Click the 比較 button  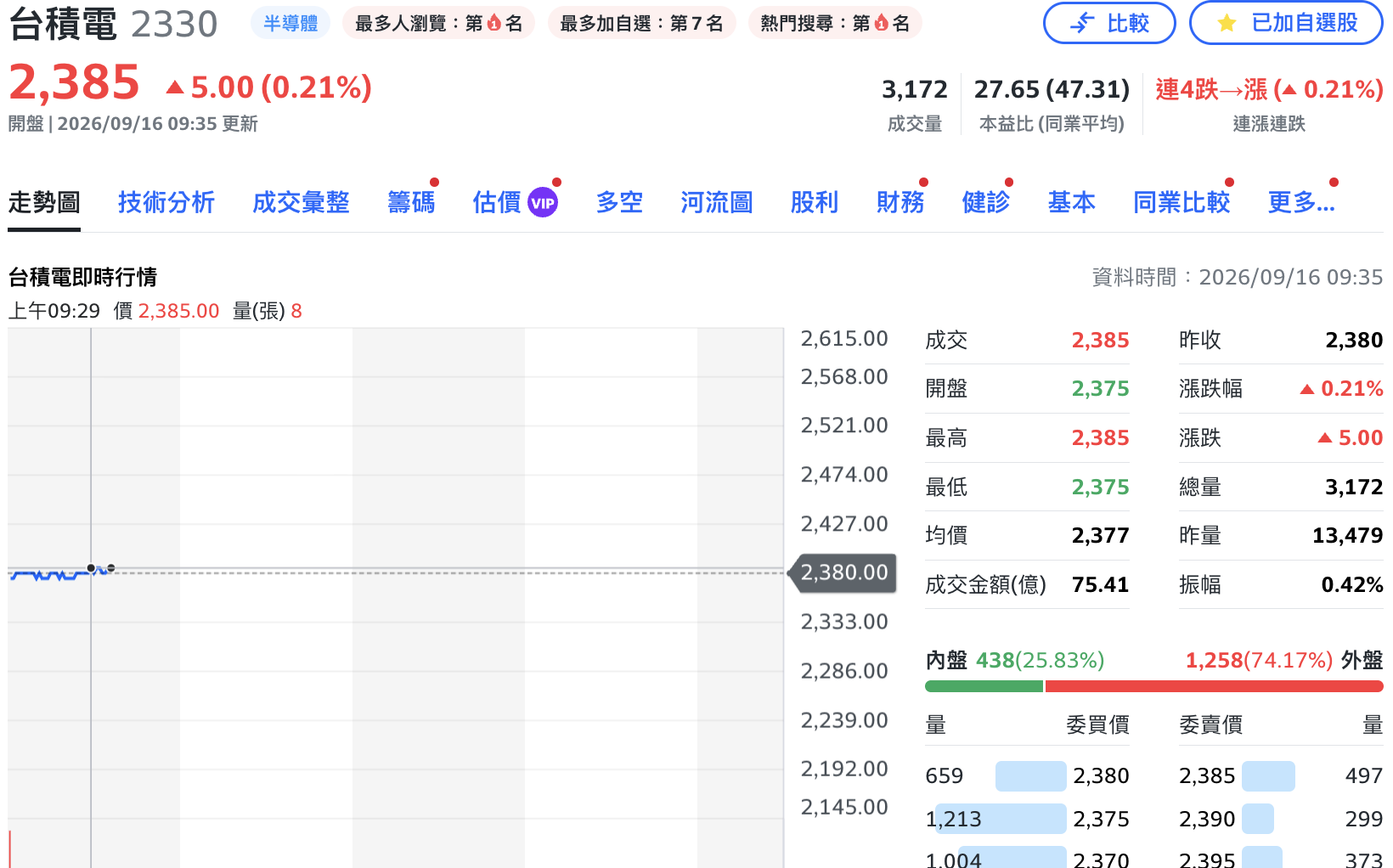1109,23
